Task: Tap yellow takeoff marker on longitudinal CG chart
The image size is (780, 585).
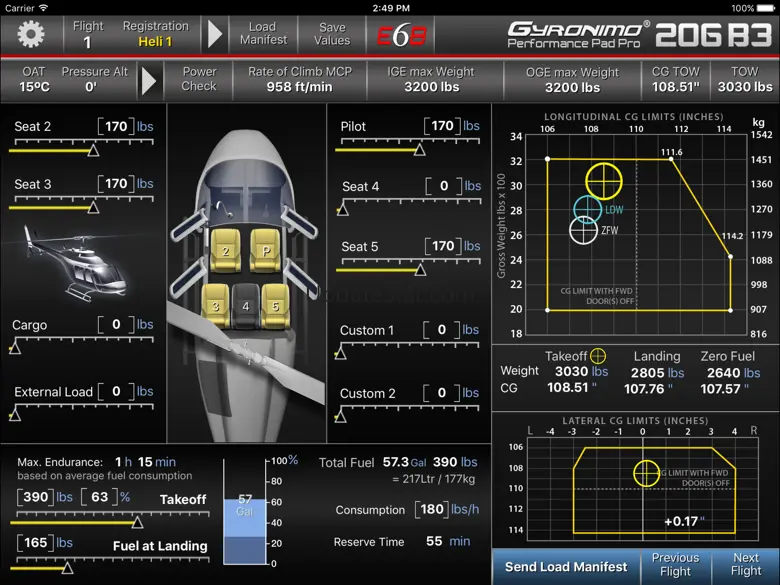Action: (603, 181)
